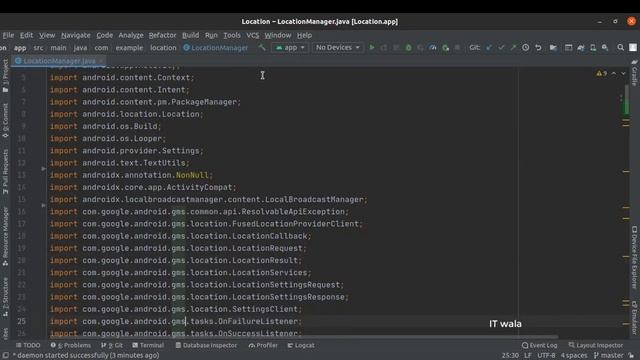Close the LocationManager.java tab
The height and width of the screenshot is (360, 640).
pyautogui.click(x=101, y=61)
